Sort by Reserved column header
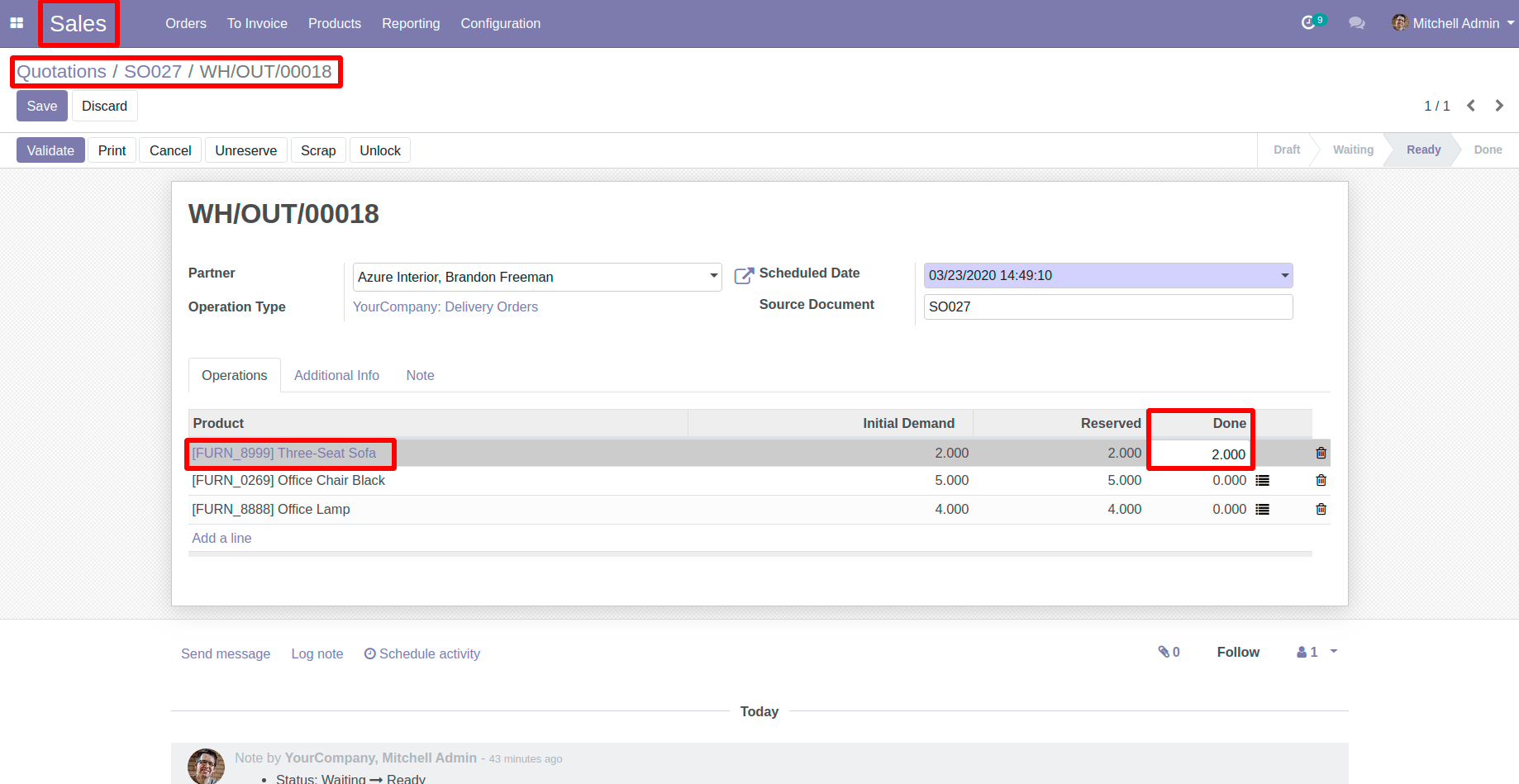This screenshot has width=1519, height=784. pos(1060,423)
